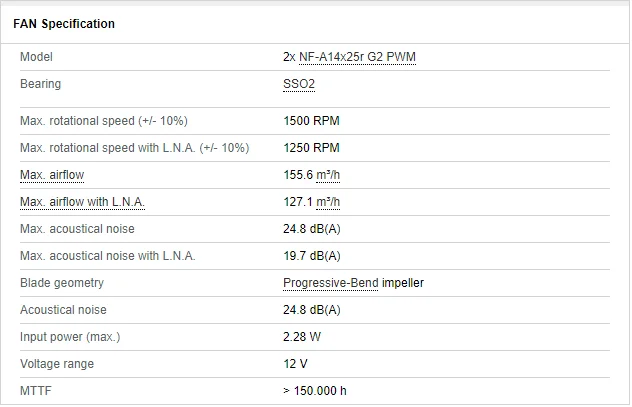Click the 2.28 W input power value
The image size is (632, 407).
(x=304, y=337)
